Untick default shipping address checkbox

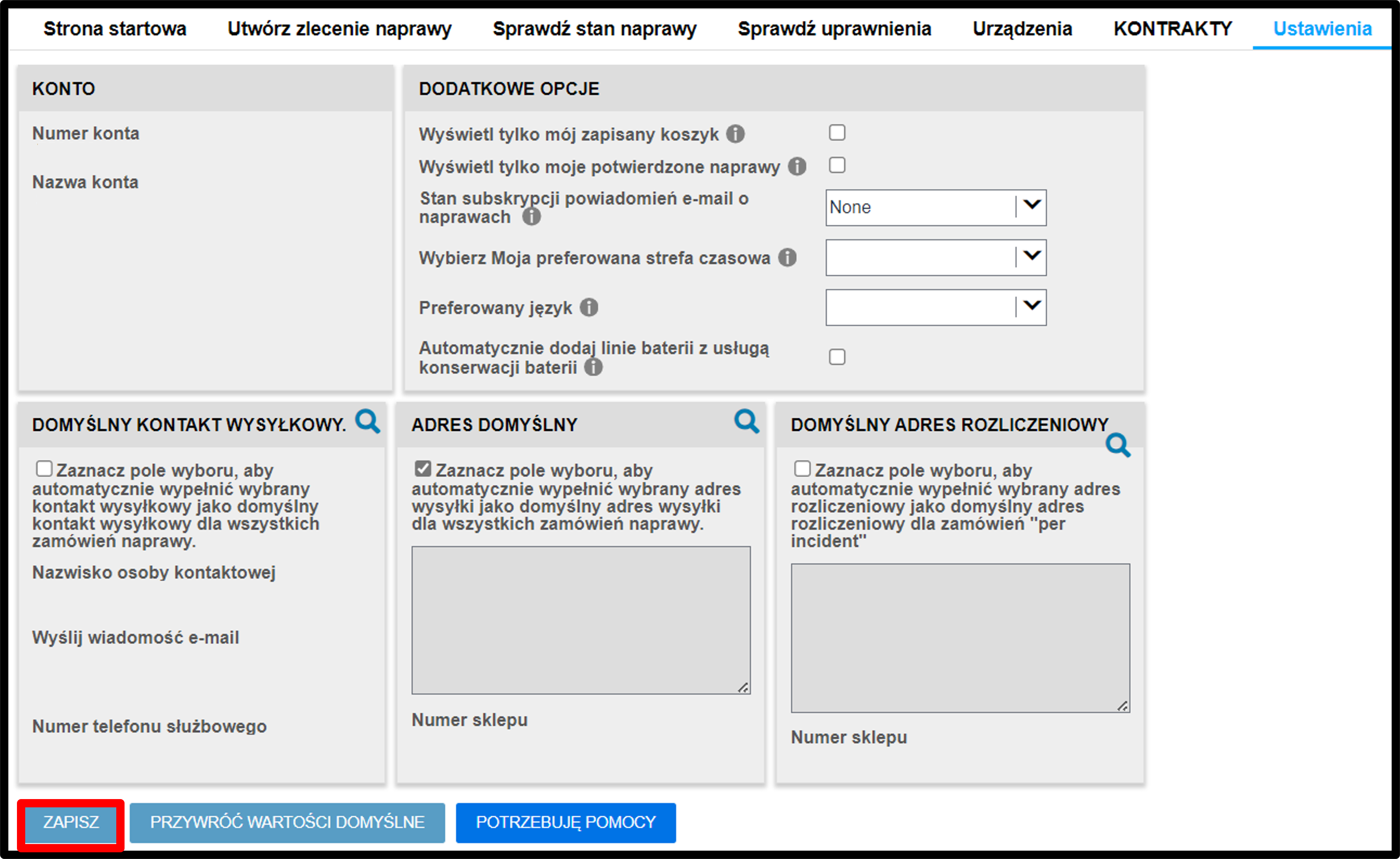[423, 469]
